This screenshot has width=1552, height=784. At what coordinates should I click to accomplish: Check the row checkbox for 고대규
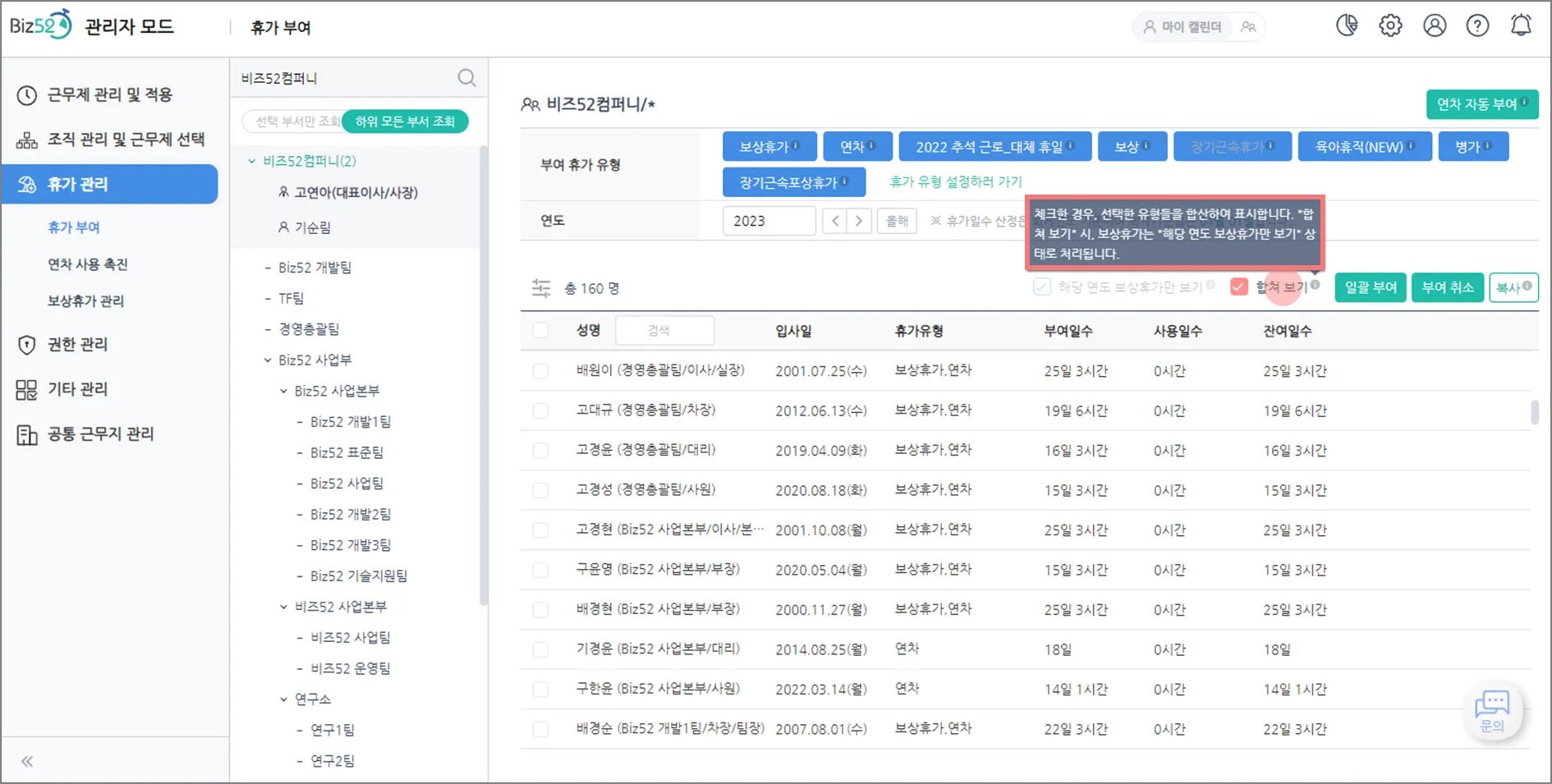(x=540, y=410)
